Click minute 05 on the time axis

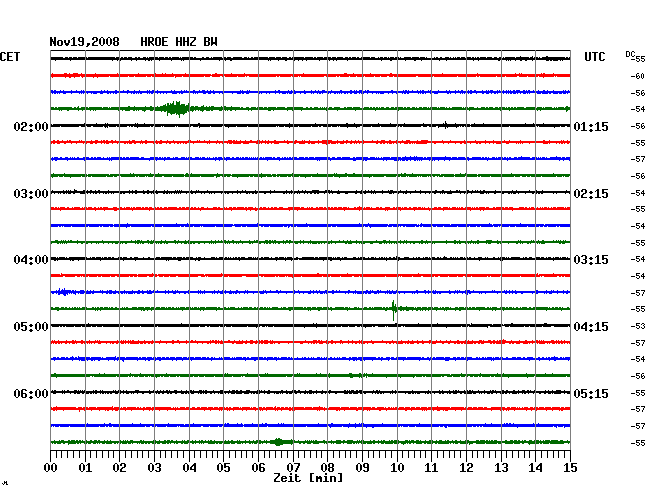pos(223,467)
